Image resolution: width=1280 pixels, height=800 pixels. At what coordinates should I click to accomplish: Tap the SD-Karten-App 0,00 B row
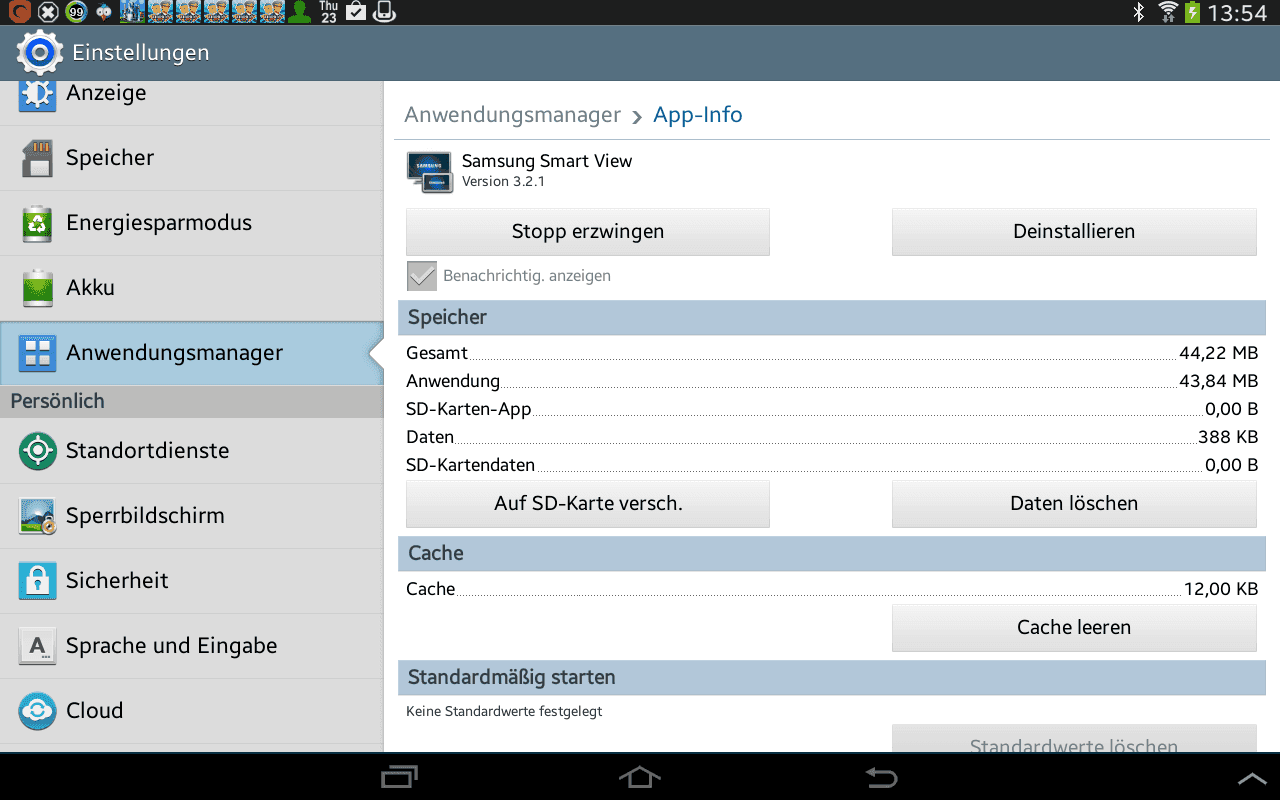(832, 409)
